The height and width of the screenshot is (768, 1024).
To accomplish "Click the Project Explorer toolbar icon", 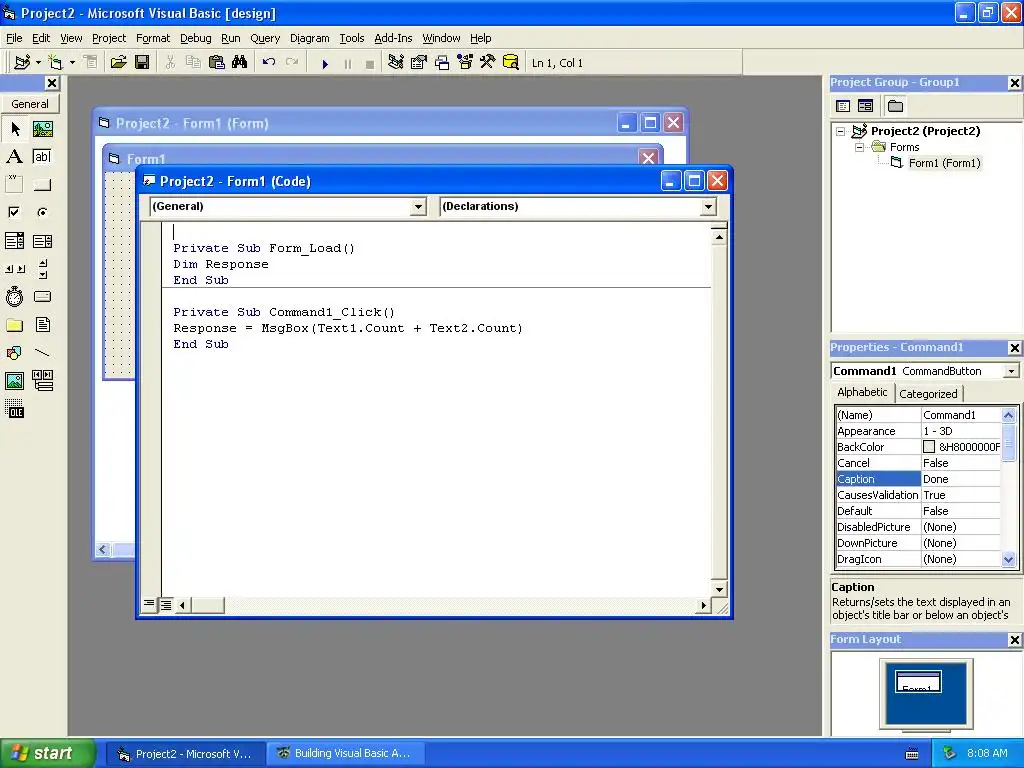I will point(396,63).
